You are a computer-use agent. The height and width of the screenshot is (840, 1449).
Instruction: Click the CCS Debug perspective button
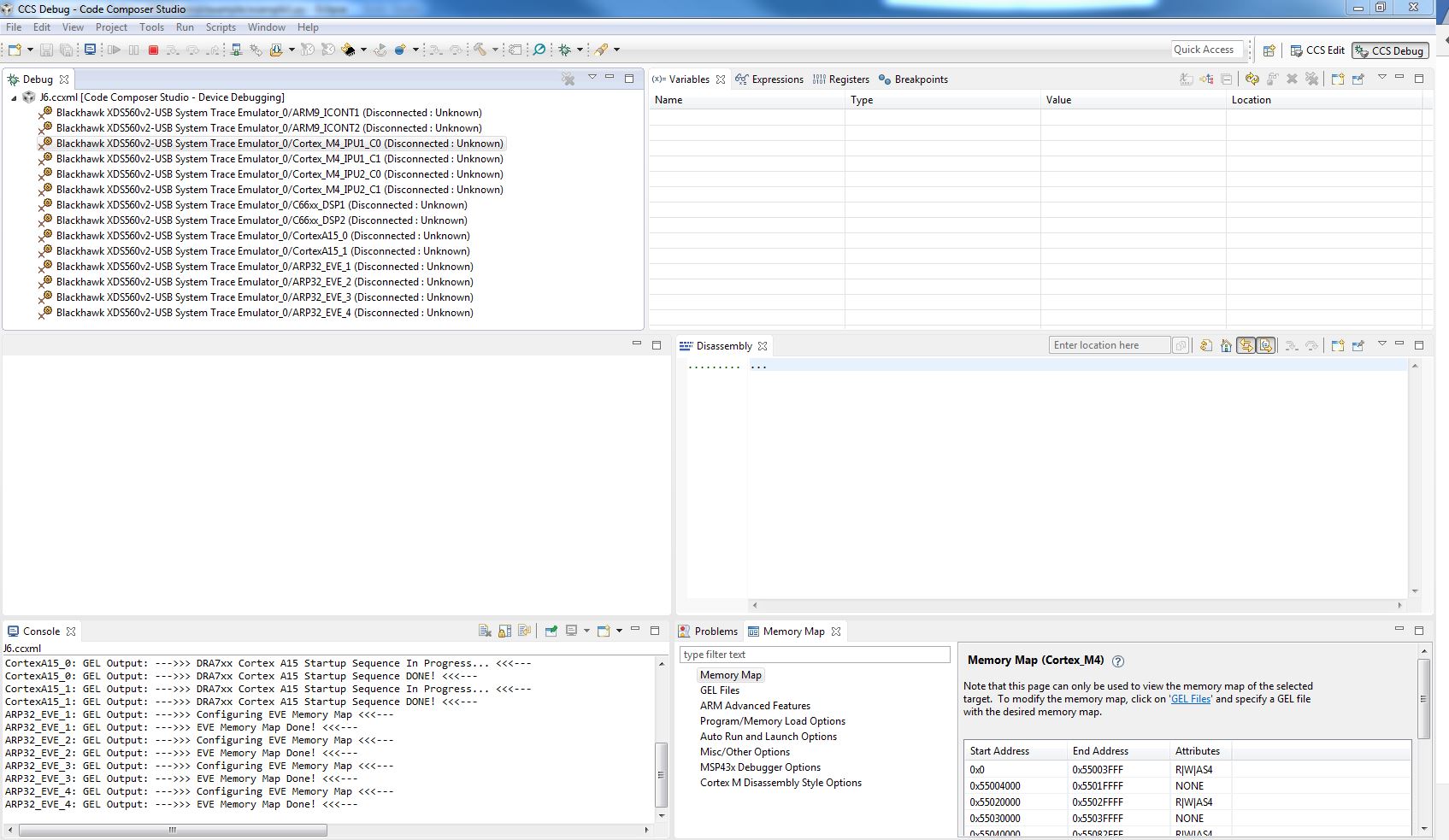1390,51
